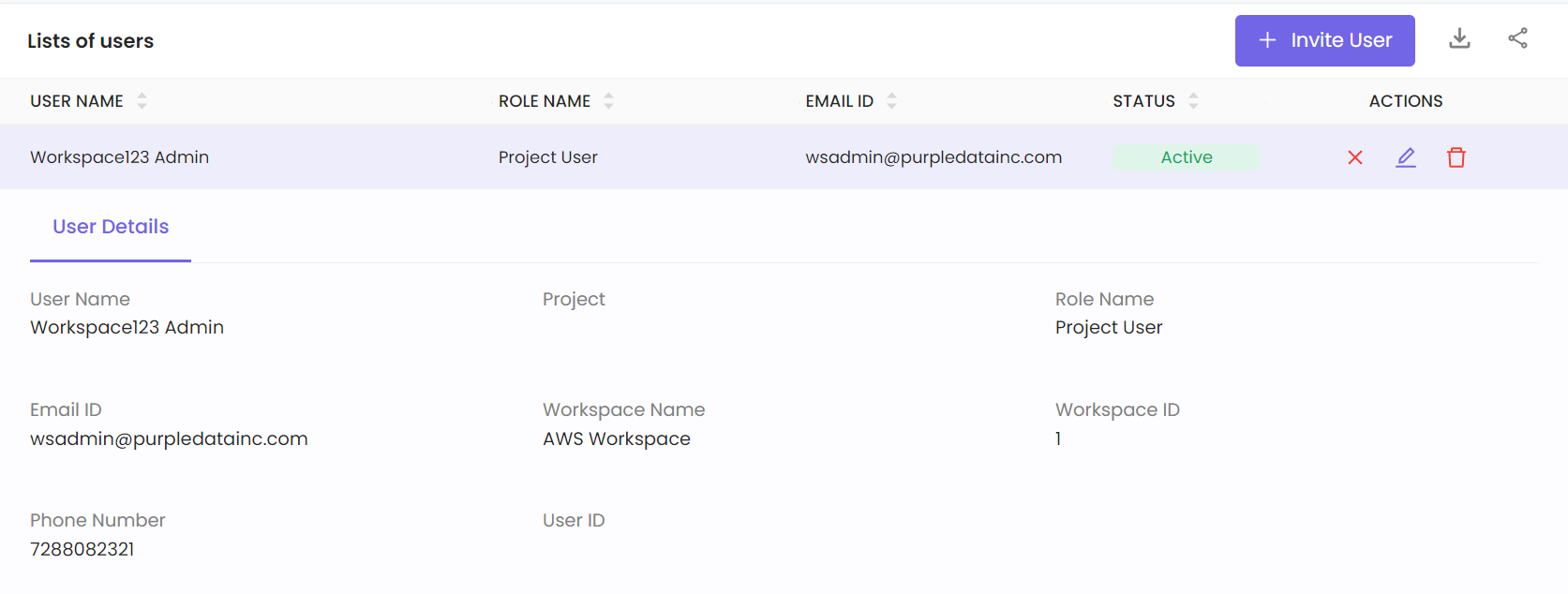This screenshot has width=1568, height=594.
Task: Click the ACTIONS column header
Action: coord(1406,101)
